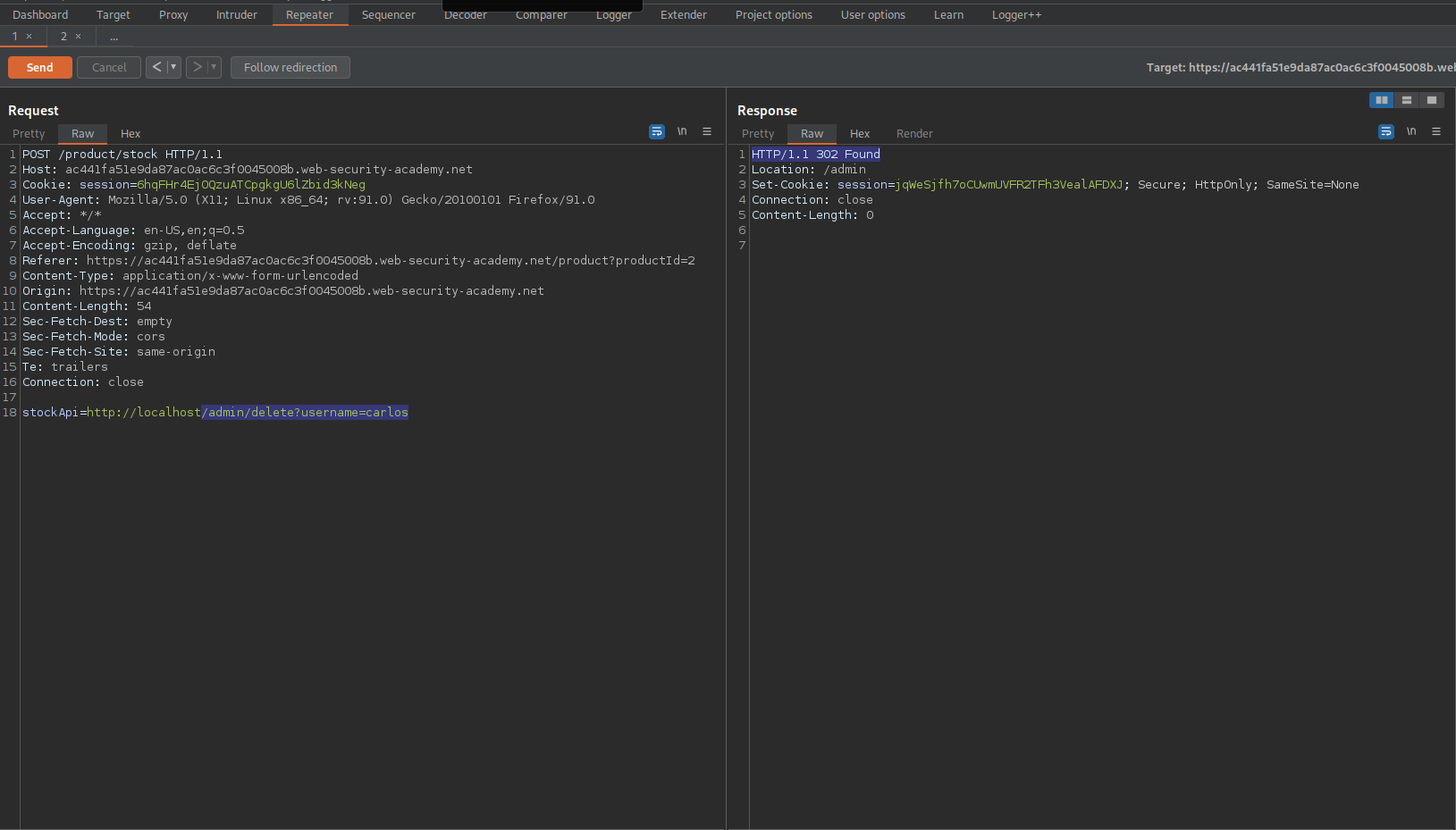This screenshot has height=830, width=1456.
Task: Open the Sequencer tab
Action: pyautogui.click(x=389, y=15)
